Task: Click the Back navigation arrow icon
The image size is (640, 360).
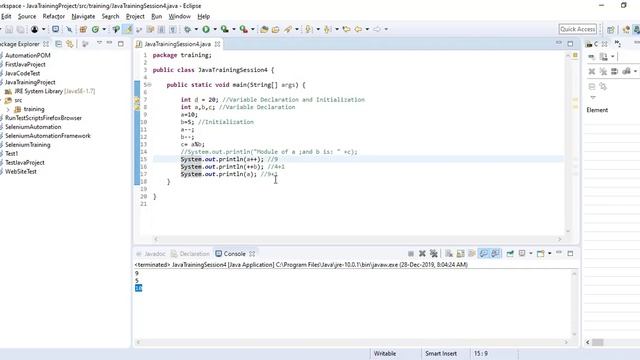Action: (x=358, y=29)
